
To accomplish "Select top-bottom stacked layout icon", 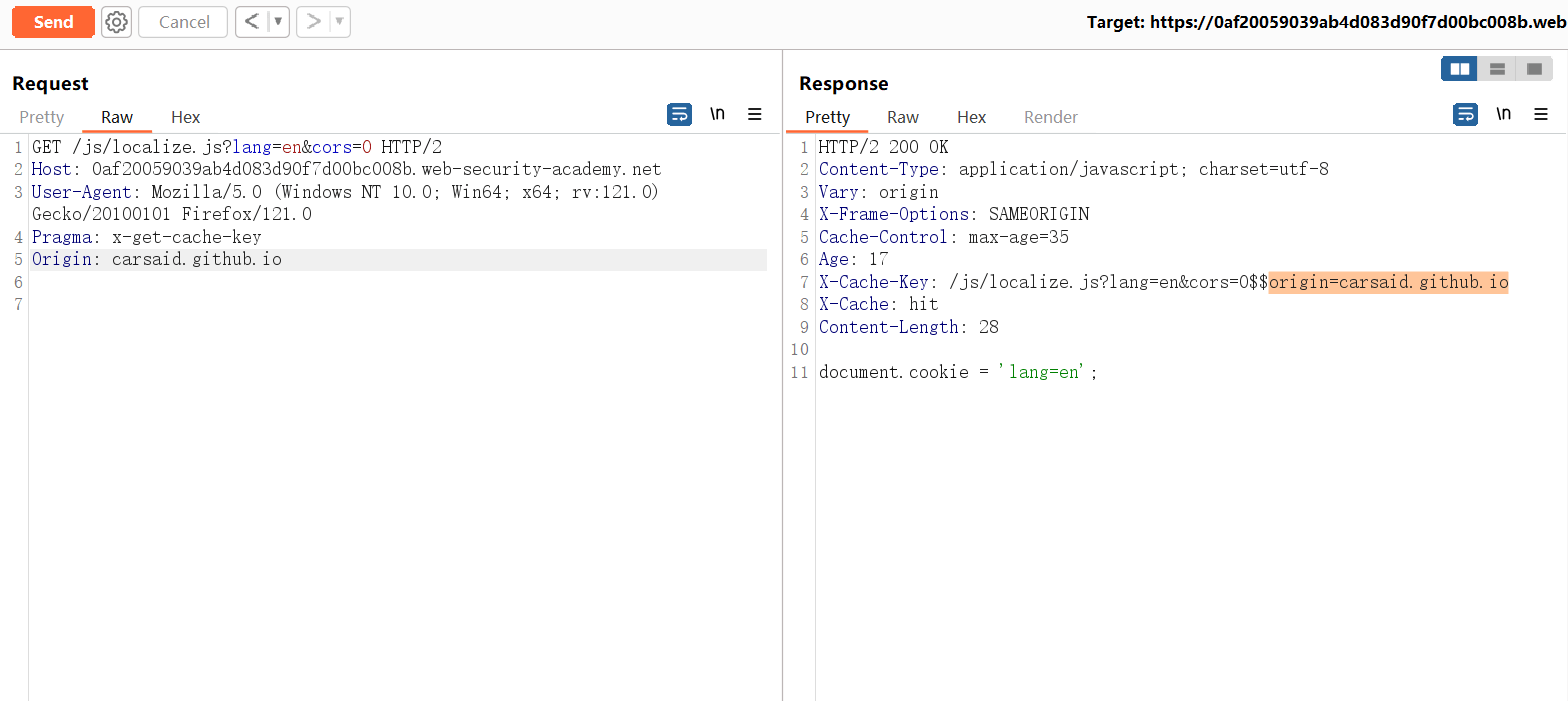I will tap(1497, 69).
